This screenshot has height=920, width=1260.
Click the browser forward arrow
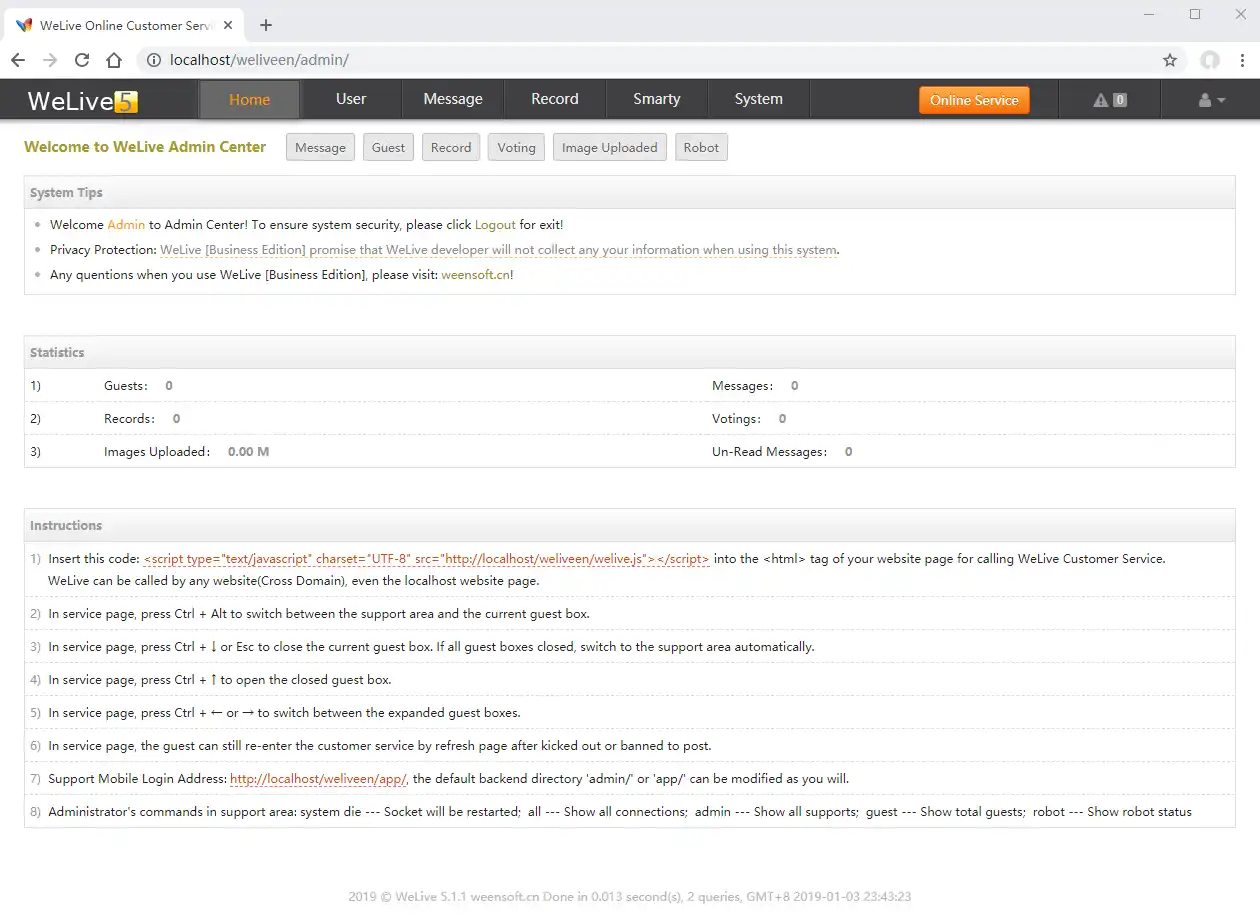[x=50, y=60]
